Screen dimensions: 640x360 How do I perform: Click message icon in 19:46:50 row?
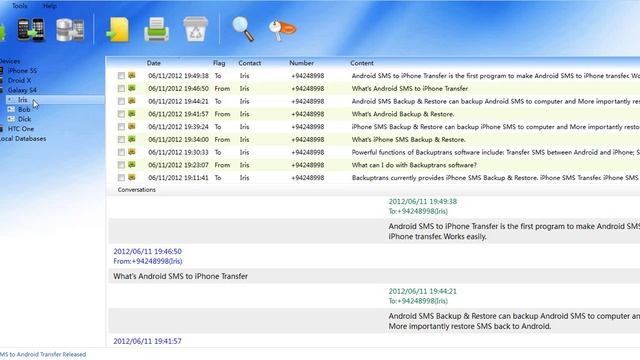coord(131,88)
